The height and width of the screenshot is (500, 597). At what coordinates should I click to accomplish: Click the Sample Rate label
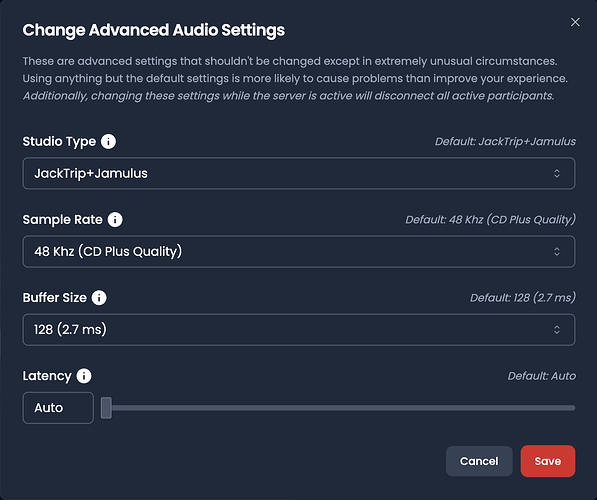[62, 220]
